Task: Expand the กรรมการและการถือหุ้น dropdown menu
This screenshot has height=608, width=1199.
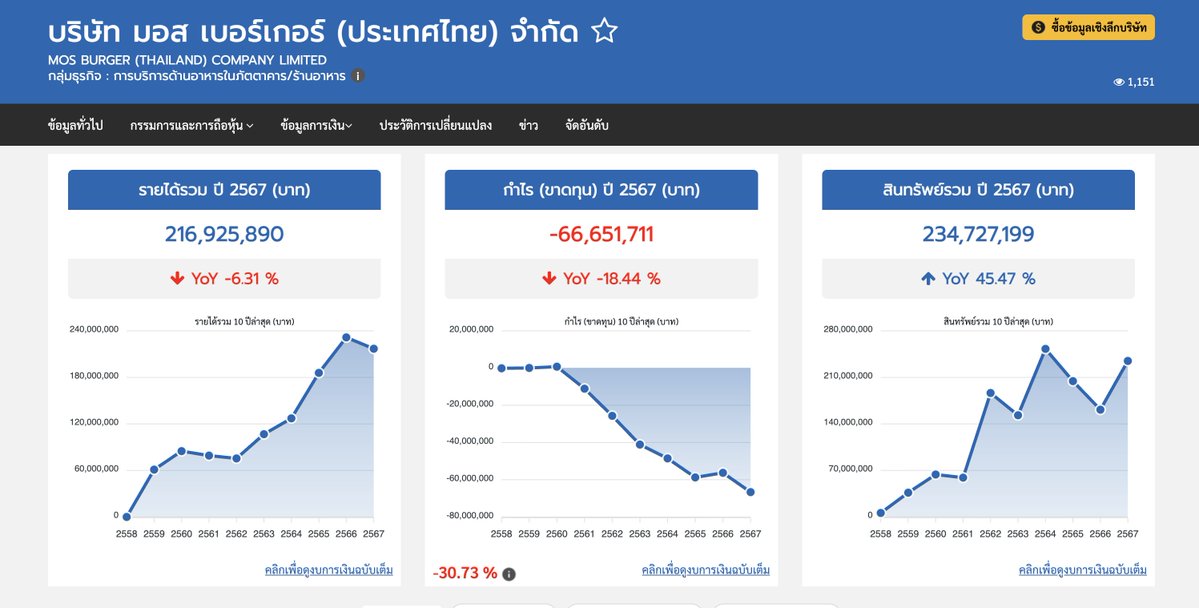Action: [192, 125]
